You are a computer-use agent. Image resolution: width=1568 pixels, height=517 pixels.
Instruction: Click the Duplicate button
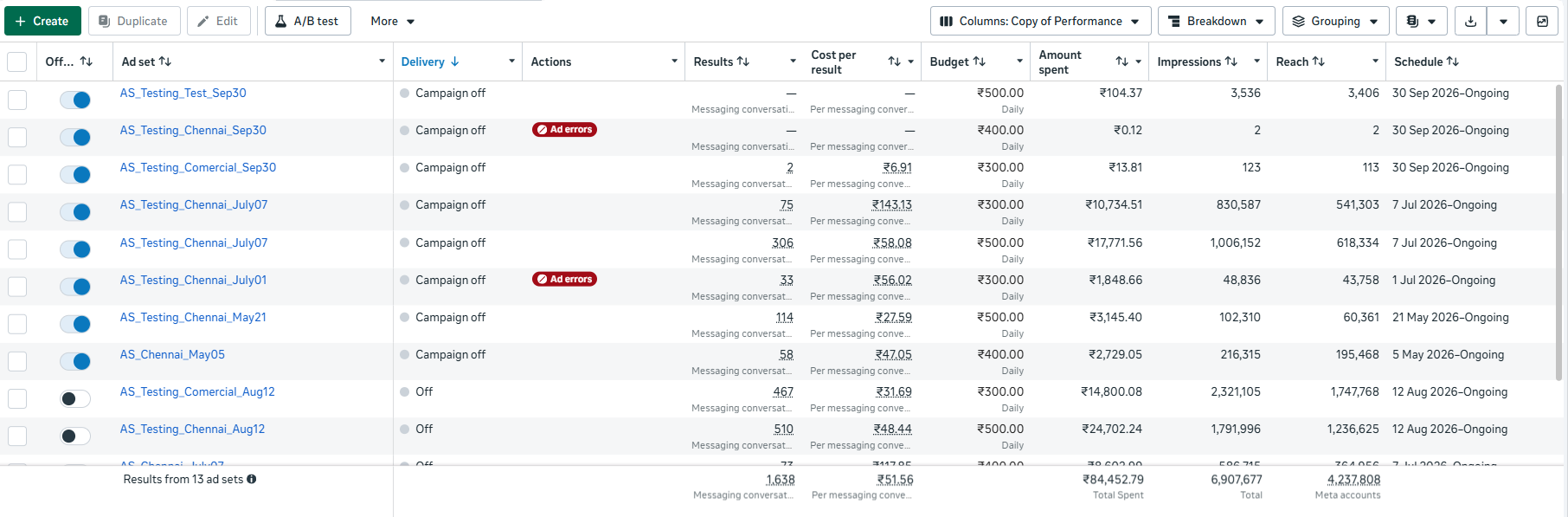point(134,21)
